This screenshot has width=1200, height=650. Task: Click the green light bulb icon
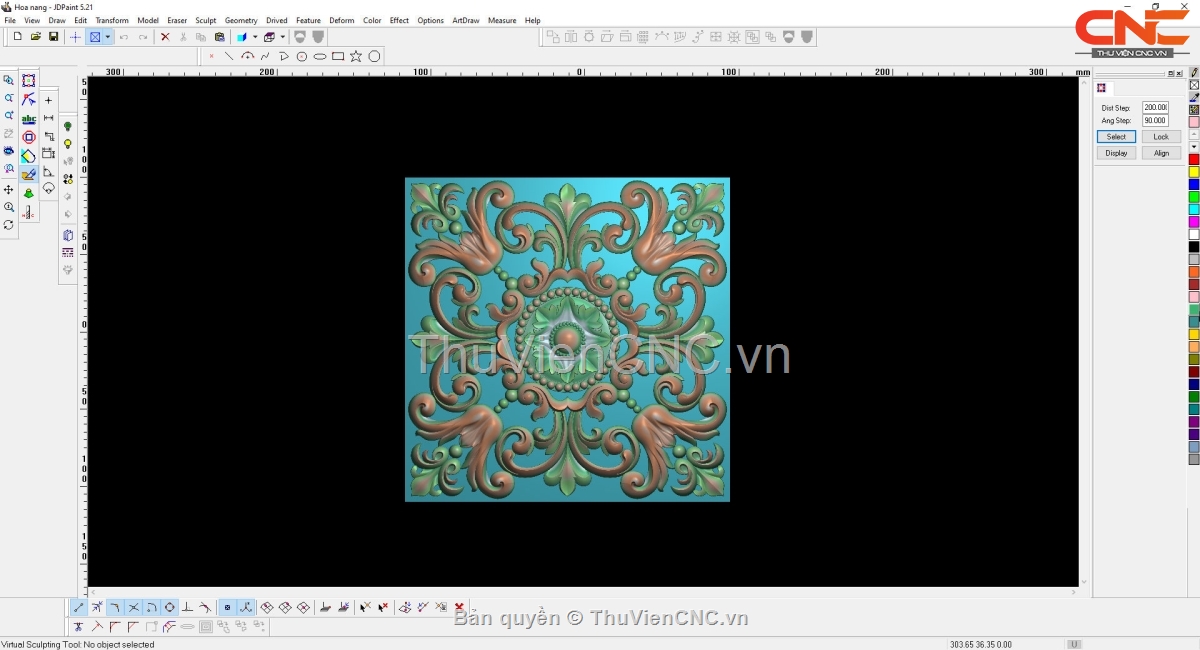(68, 126)
